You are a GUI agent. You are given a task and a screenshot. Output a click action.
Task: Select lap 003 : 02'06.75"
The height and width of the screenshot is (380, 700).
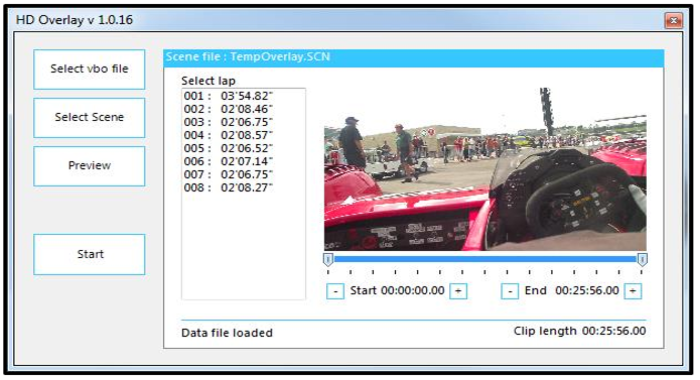(243, 122)
